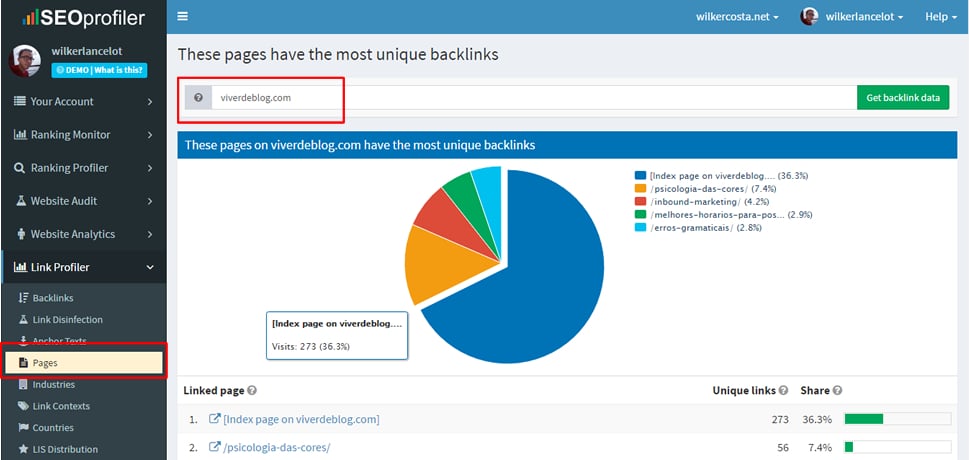Click the viverdeblog.com domain input field
Image resolution: width=969 pixels, height=460 pixels.
pyautogui.click(x=534, y=98)
